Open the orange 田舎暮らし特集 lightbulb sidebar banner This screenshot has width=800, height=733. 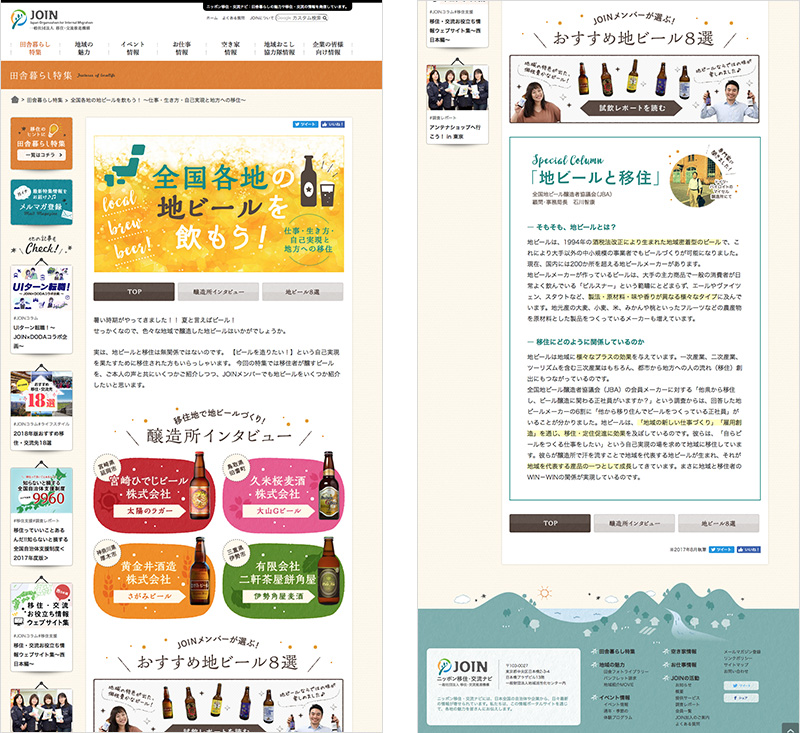(x=41, y=144)
